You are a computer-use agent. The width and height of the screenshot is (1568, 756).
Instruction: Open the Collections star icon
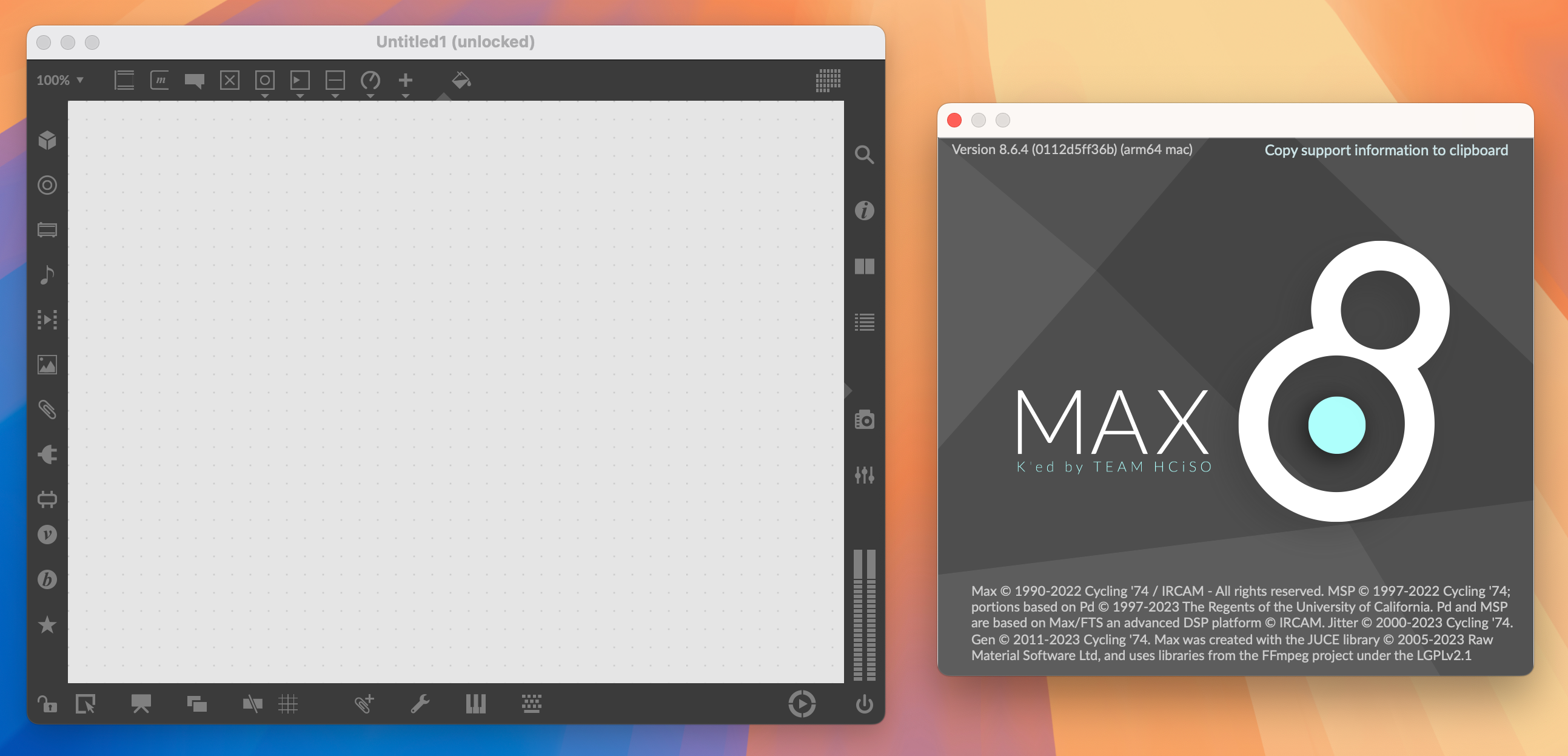click(47, 625)
